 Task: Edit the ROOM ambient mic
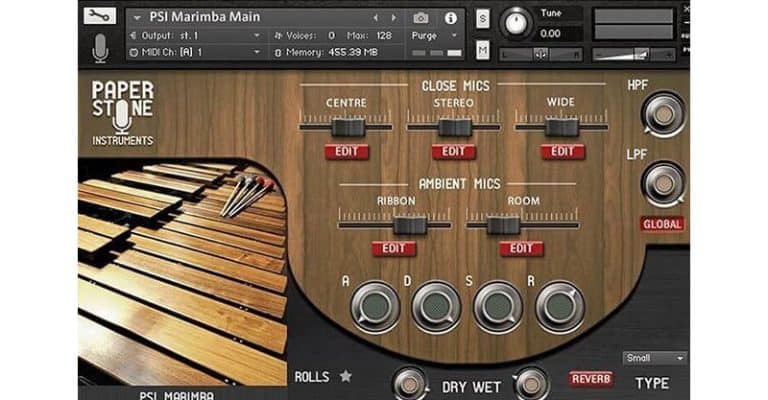pyautogui.click(x=521, y=249)
